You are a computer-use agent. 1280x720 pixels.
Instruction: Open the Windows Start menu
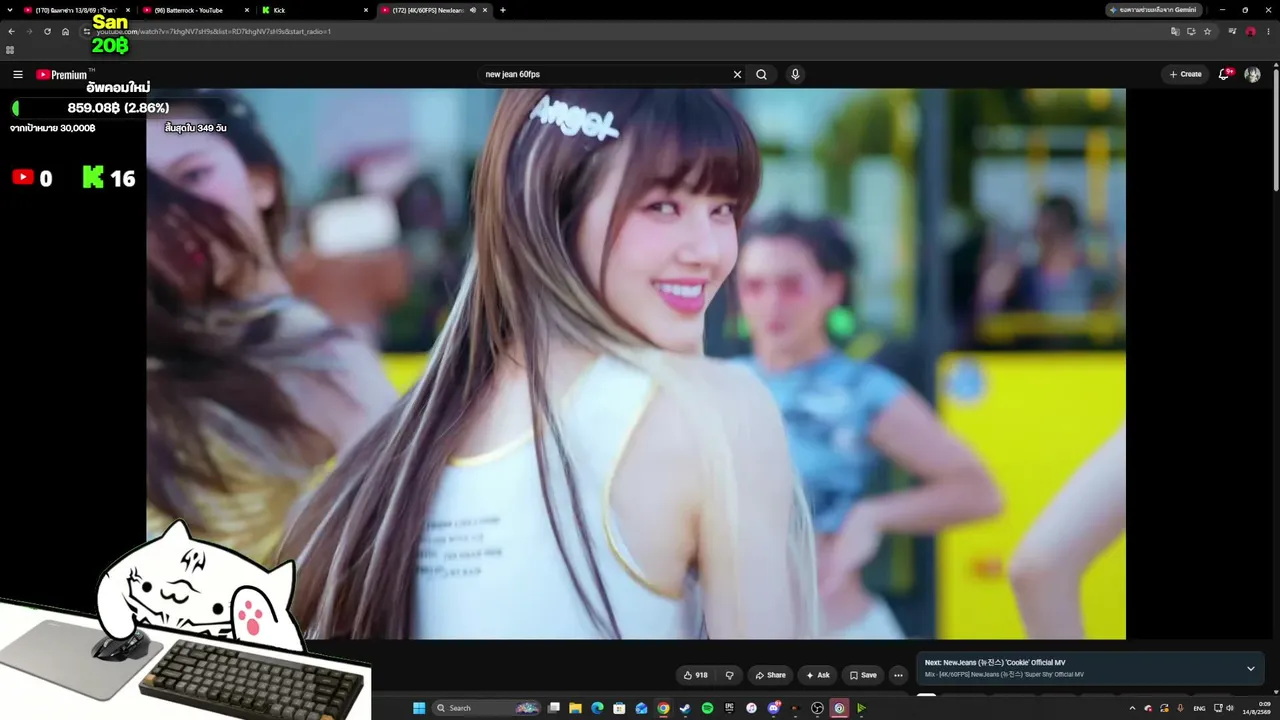click(419, 708)
